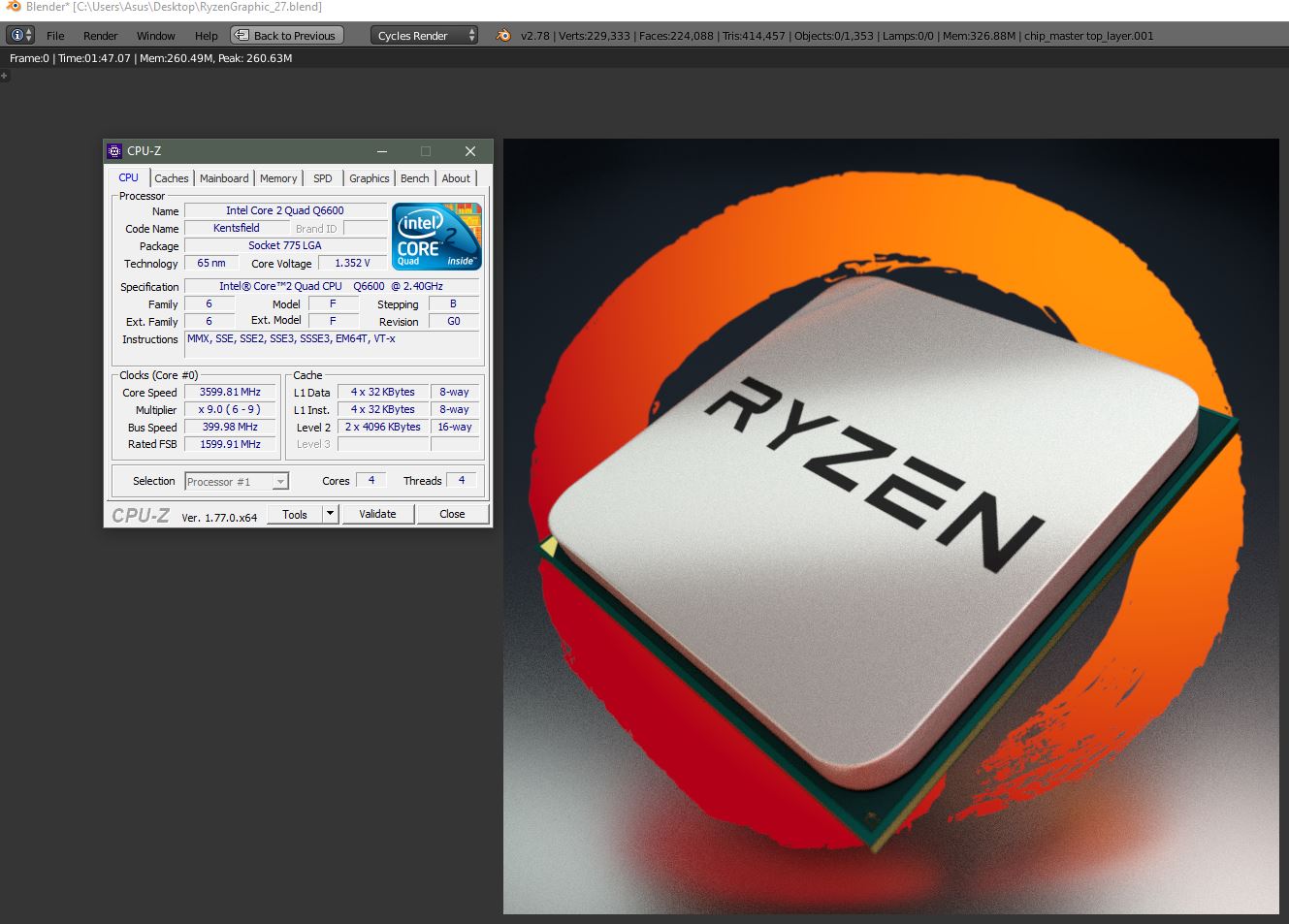Open the Tools dropdown arrow in CPU-Z
1289x924 pixels.
[330, 514]
